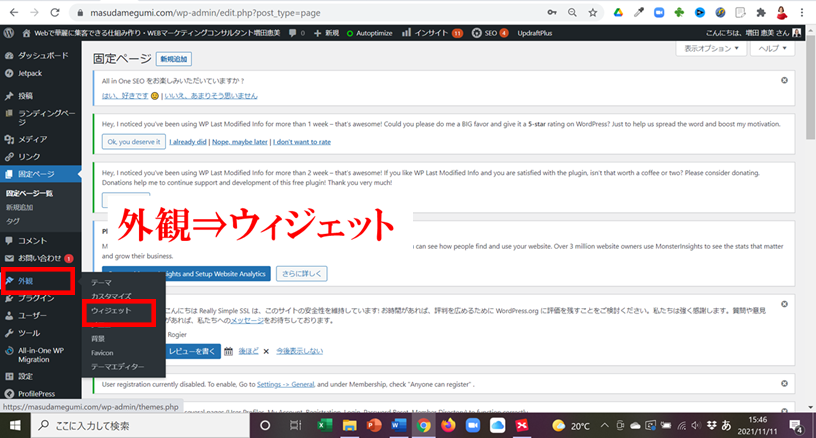Screen dimensions: 816x438
Task: Click 新規 in admin bar
Action: click(x=326, y=33)
